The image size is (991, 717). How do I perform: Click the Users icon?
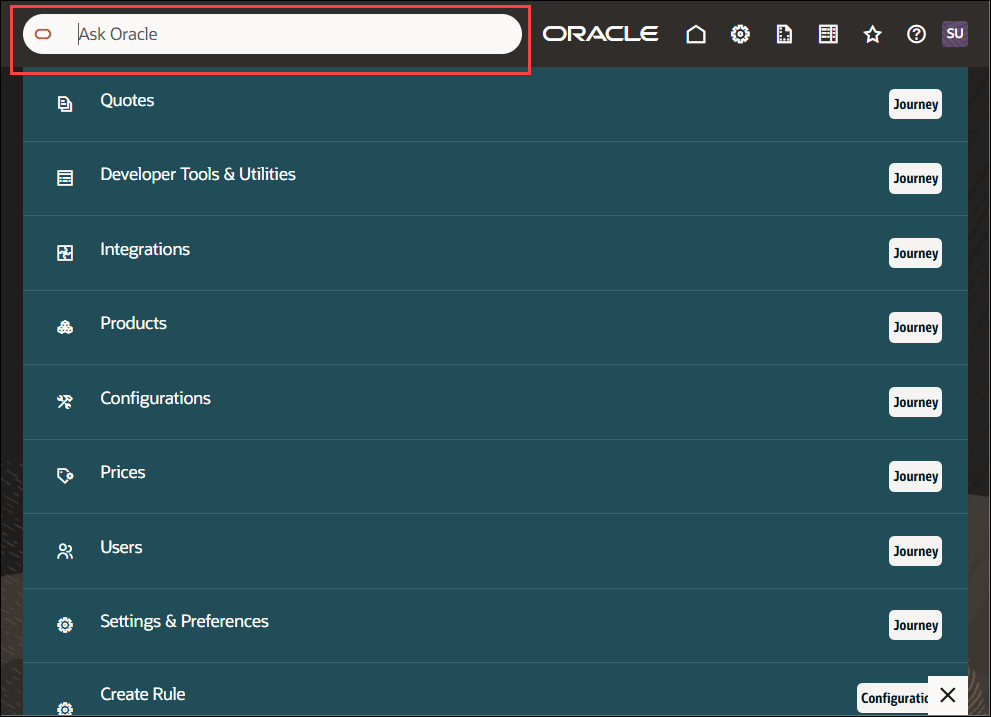pyautogui.click(x=65, y=550)
